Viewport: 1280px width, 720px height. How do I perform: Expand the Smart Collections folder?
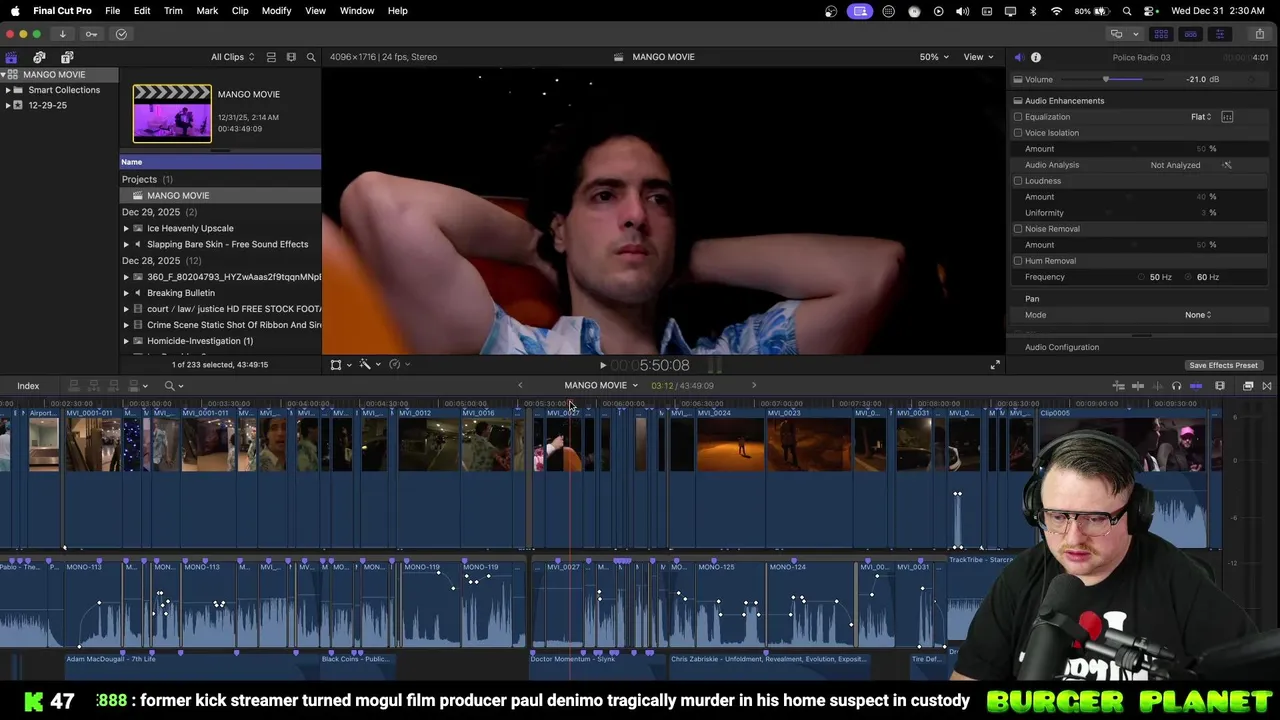pyautogui.click(x=8, y=90)
